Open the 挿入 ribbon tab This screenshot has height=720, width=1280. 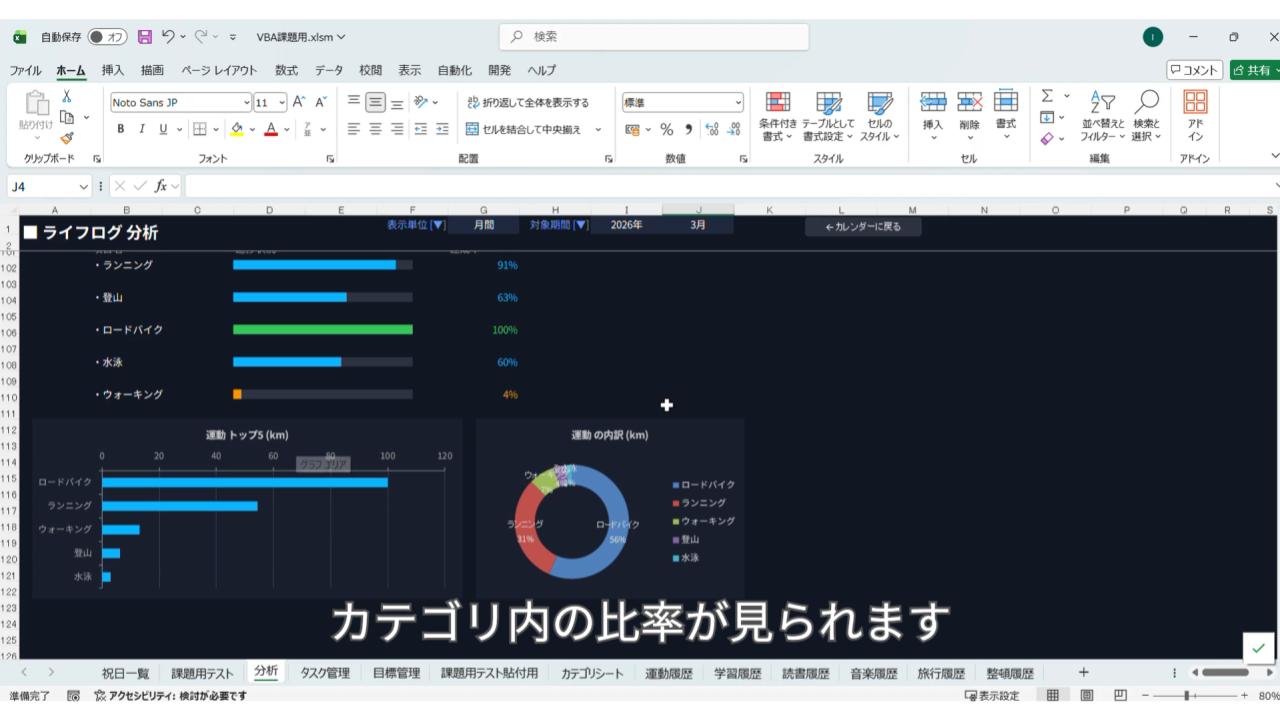click(x=113, y=70)
